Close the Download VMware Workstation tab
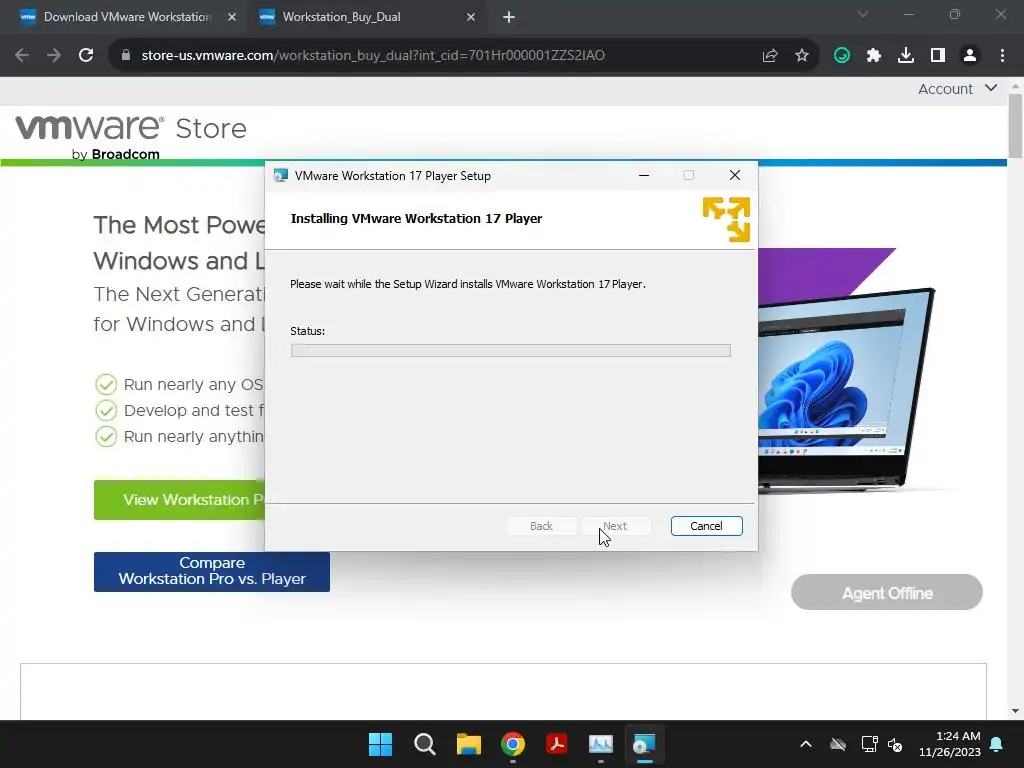 coord(232,17)
